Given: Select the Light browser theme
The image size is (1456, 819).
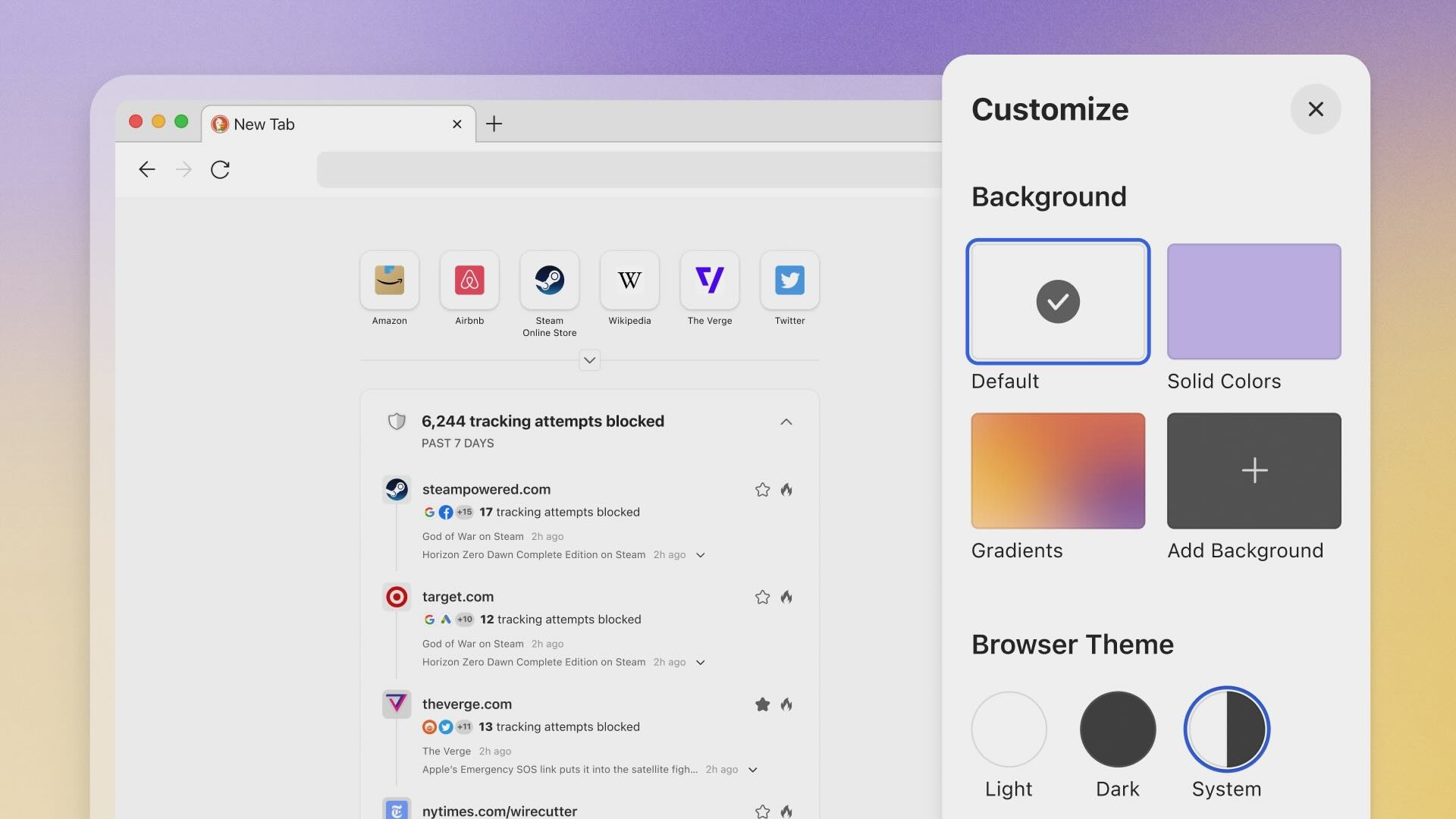Looking at the screenshot, I should point(1008,729).
